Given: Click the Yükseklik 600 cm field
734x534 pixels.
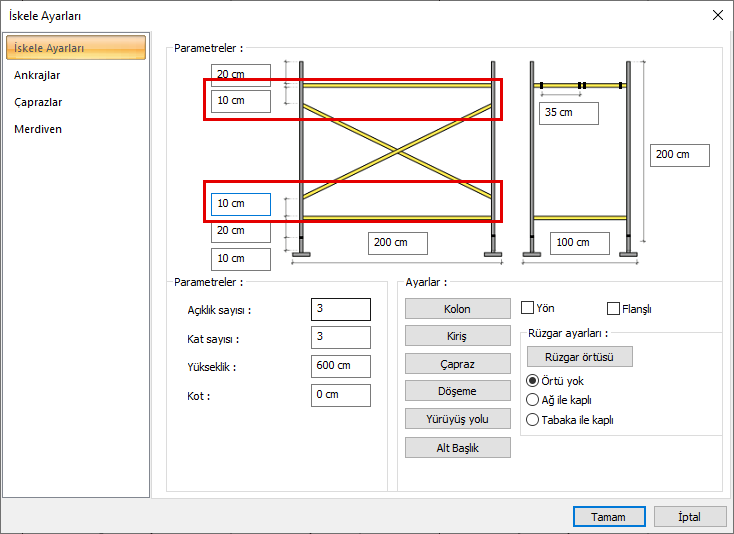Looking at the screenshot, I should 340,366.
